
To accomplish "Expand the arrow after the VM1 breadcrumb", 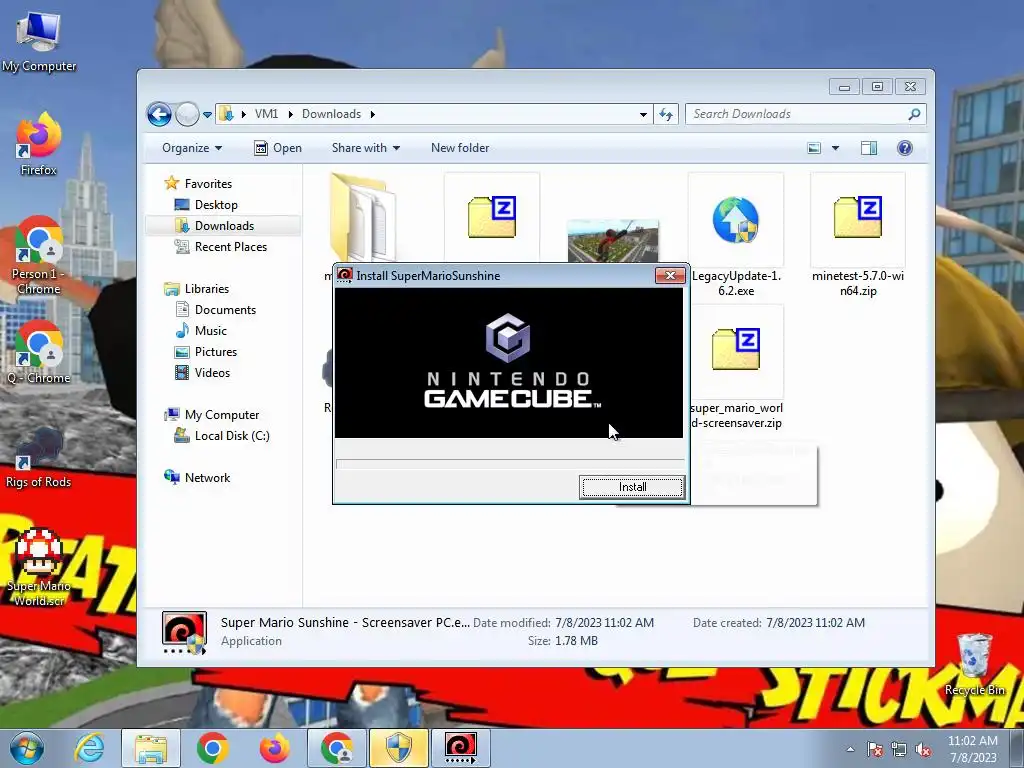I will (x=291, y=114).
